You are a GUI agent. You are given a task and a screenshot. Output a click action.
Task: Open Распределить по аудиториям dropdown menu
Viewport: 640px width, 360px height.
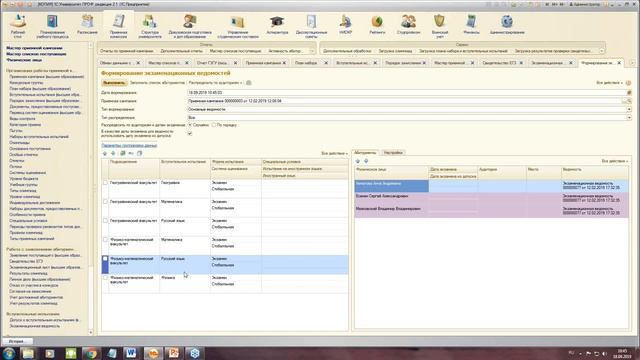215,83
